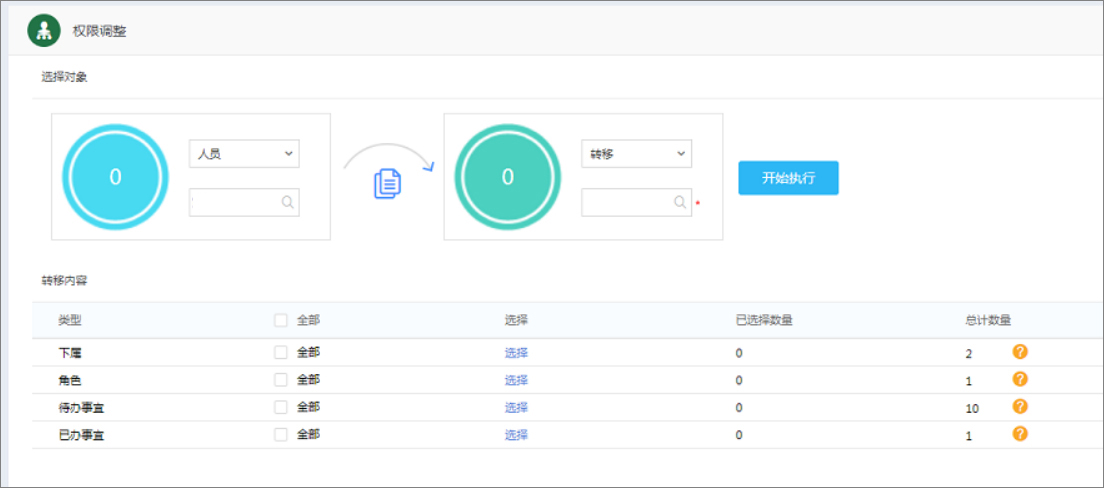Click the 选择 column header
Image resolution: width=1104 pixels, height=488 pixels.
coord(516,320)
